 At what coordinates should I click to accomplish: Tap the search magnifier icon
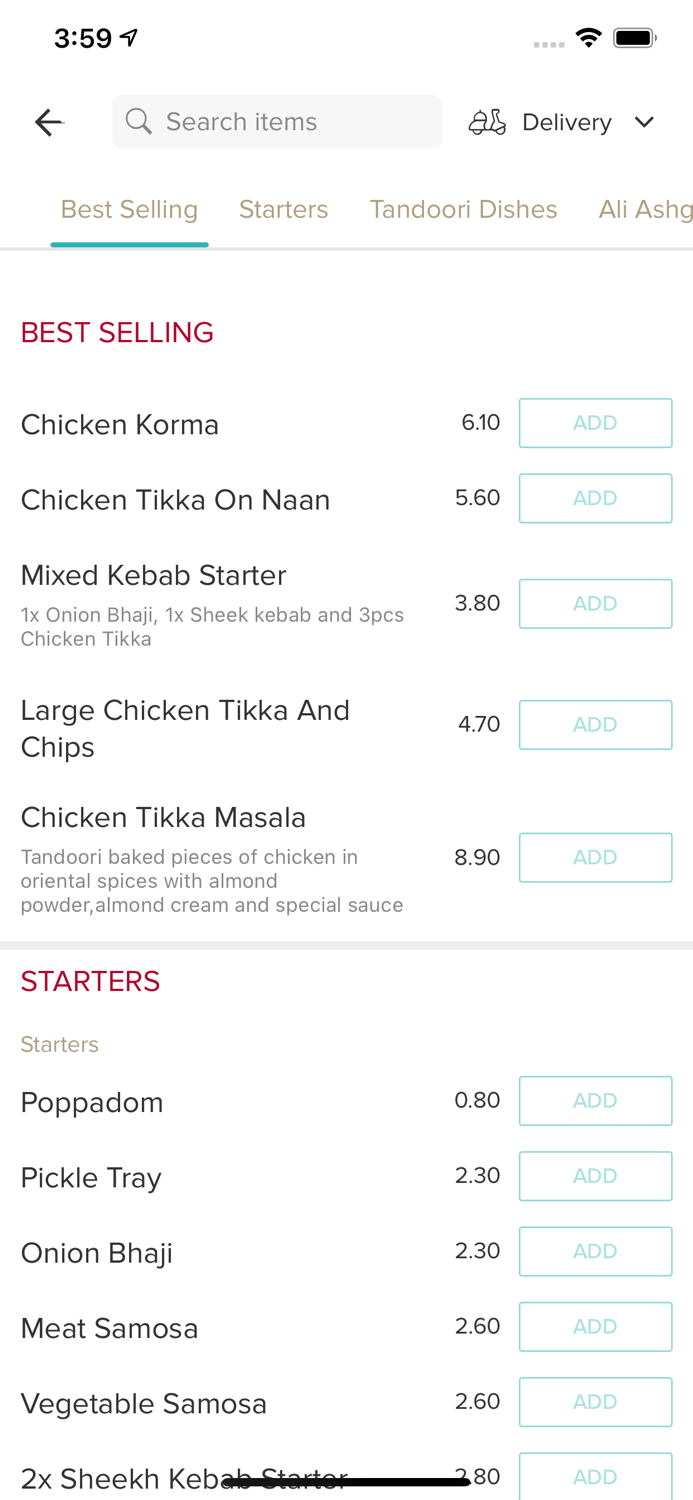(x=139, y=122)
